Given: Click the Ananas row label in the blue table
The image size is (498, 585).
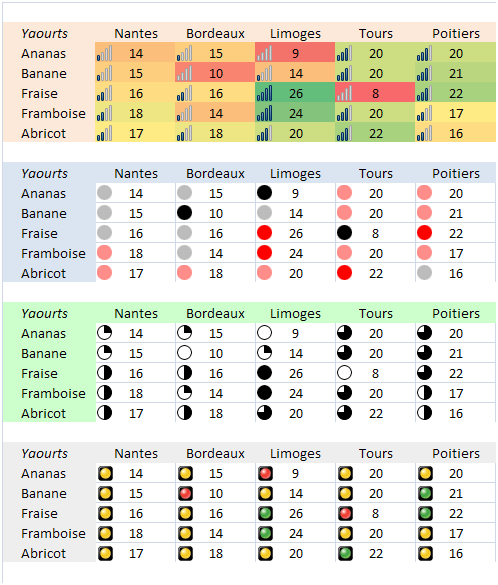Looking at the screenshot, I should (x=43, y=194).
